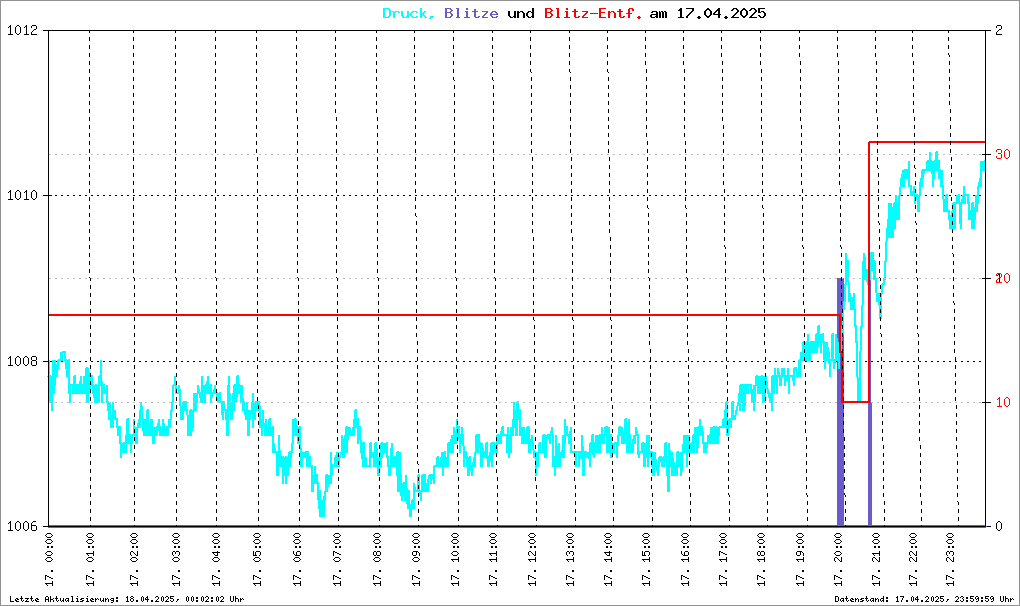Click the red right-axis value 10

click(1002, 402)
